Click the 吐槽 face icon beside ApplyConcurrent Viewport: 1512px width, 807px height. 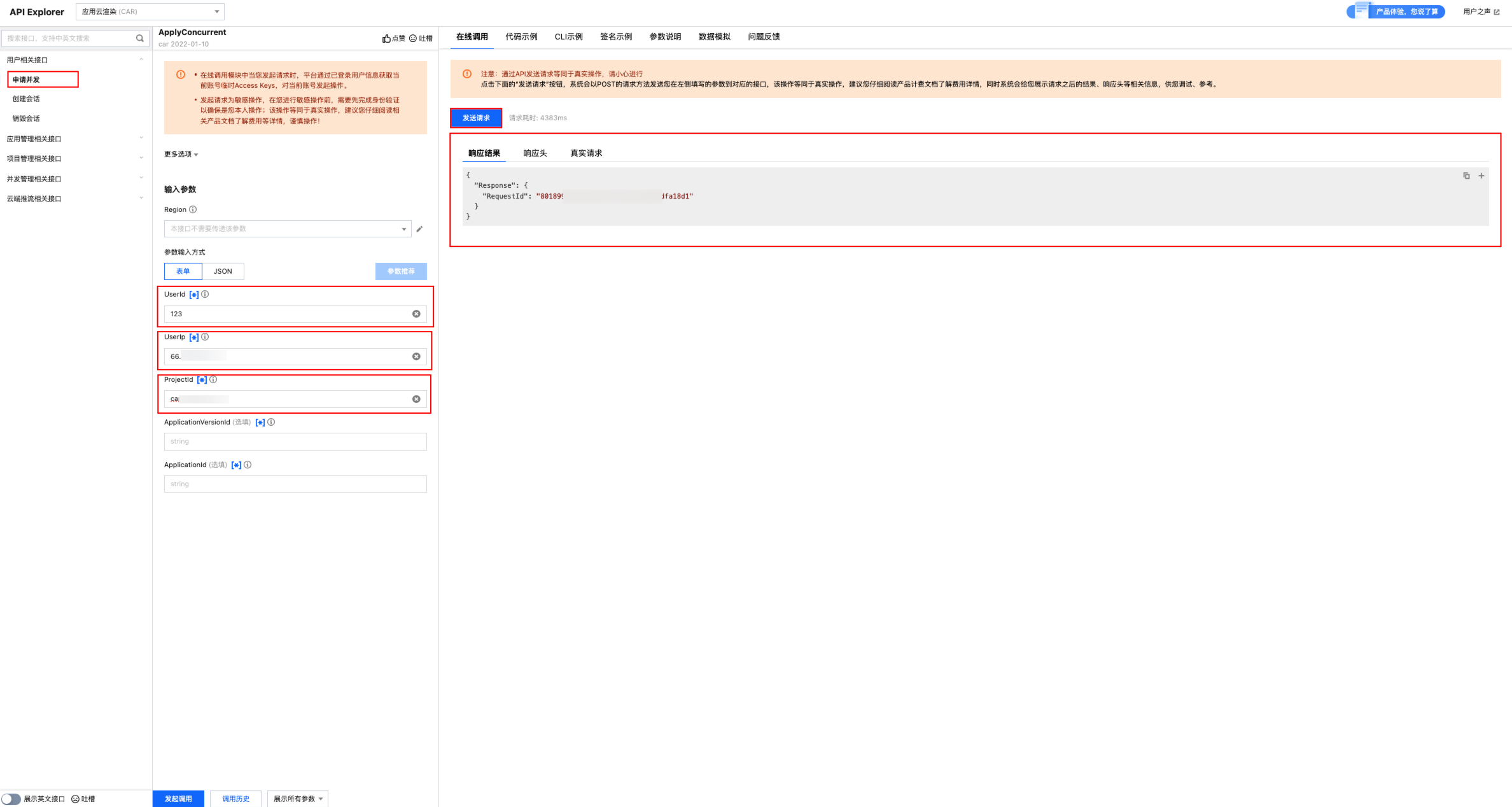point(413,38)
